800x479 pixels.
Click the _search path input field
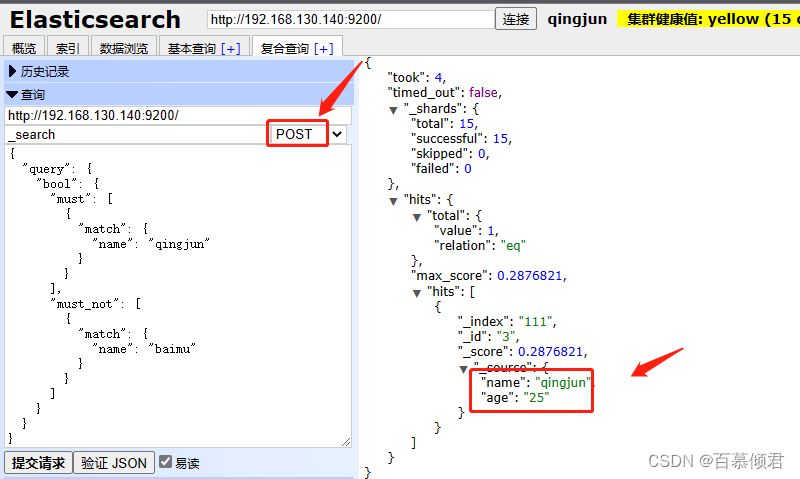click(x=135, y=135)
